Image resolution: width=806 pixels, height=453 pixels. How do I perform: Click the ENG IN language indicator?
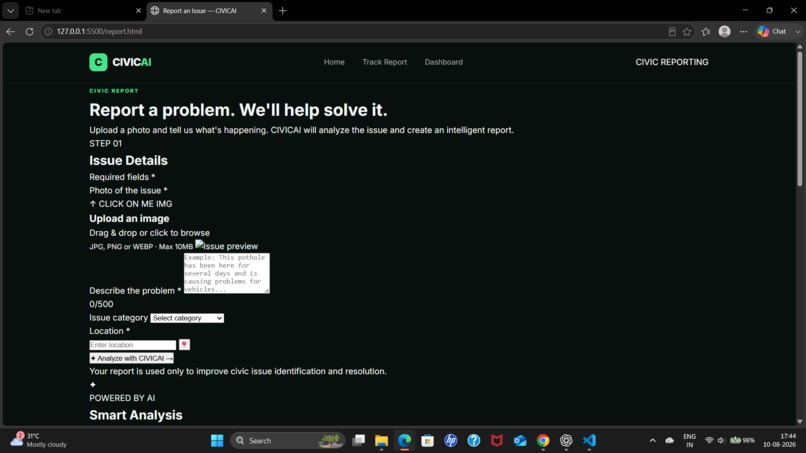[689, 441]
